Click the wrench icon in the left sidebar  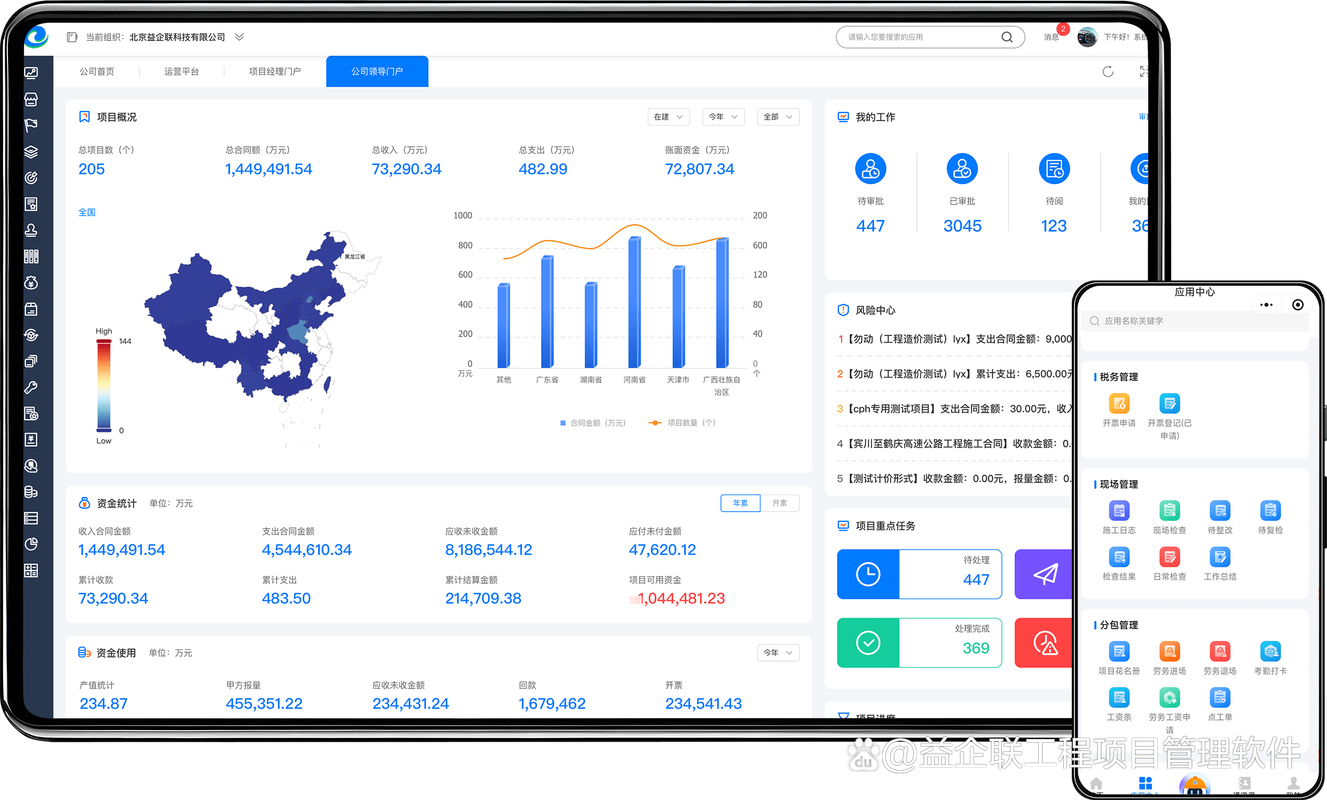click(x=31, y=388)
